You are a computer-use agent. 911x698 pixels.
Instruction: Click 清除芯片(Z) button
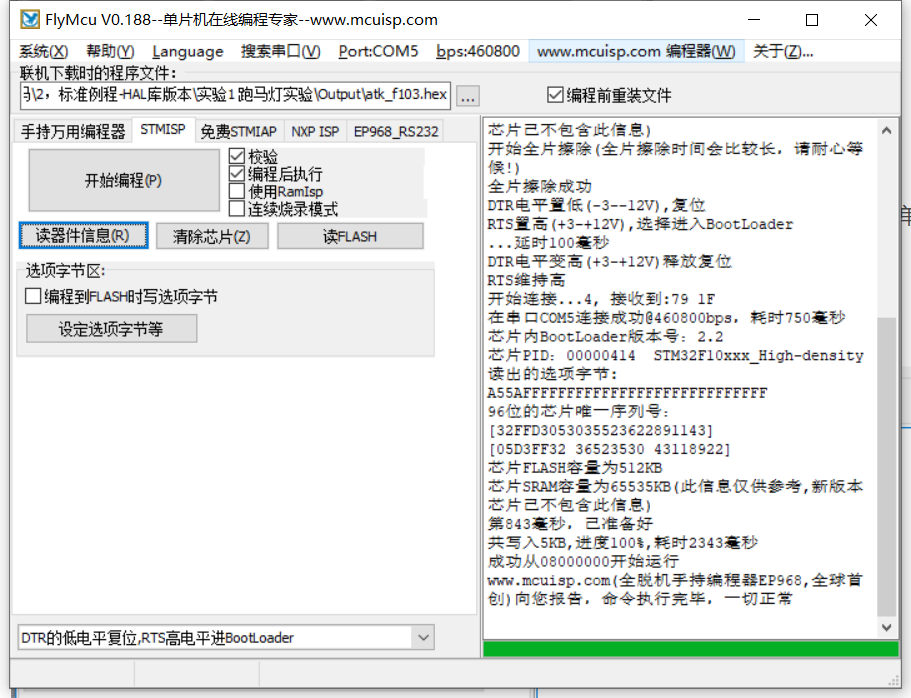[x=212, y=237]
